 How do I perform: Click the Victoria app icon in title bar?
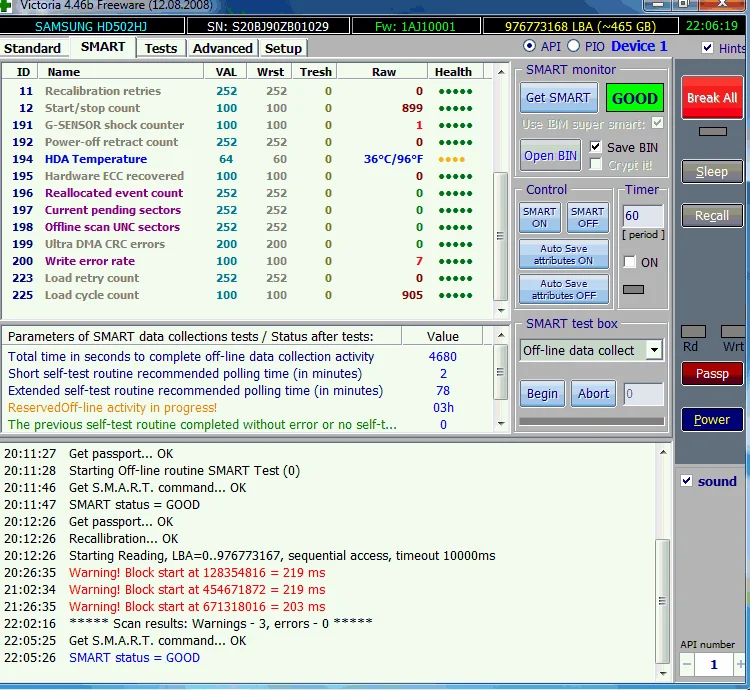(5, 4)
